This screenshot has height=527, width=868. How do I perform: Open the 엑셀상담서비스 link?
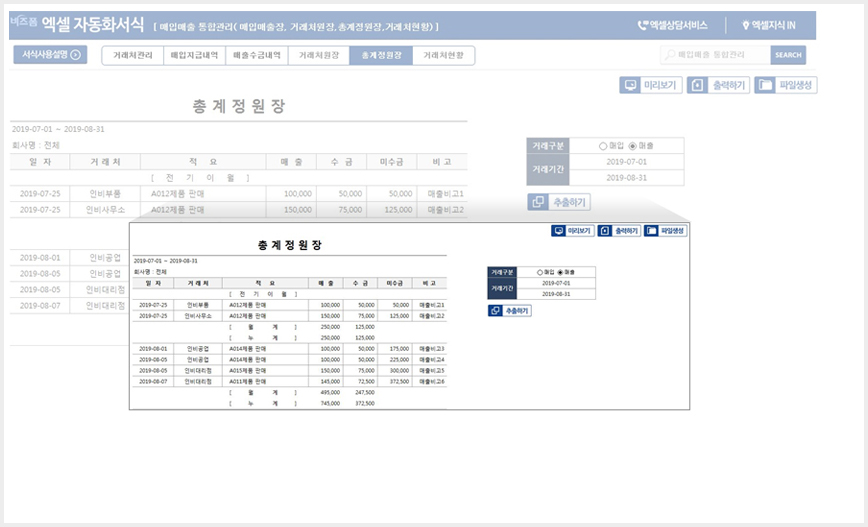[673, 25]
